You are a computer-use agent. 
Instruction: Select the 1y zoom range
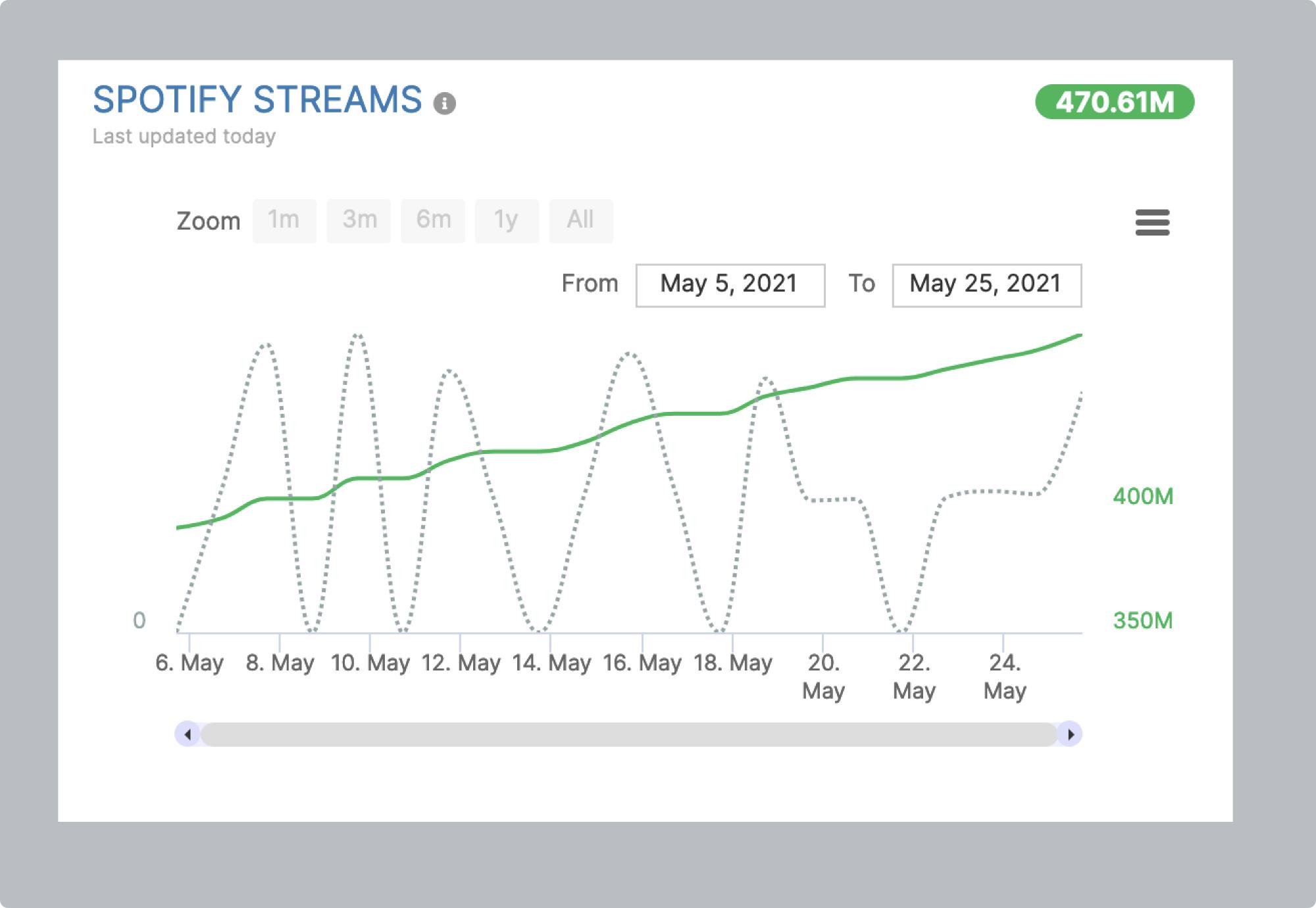(x=507, y=221)
